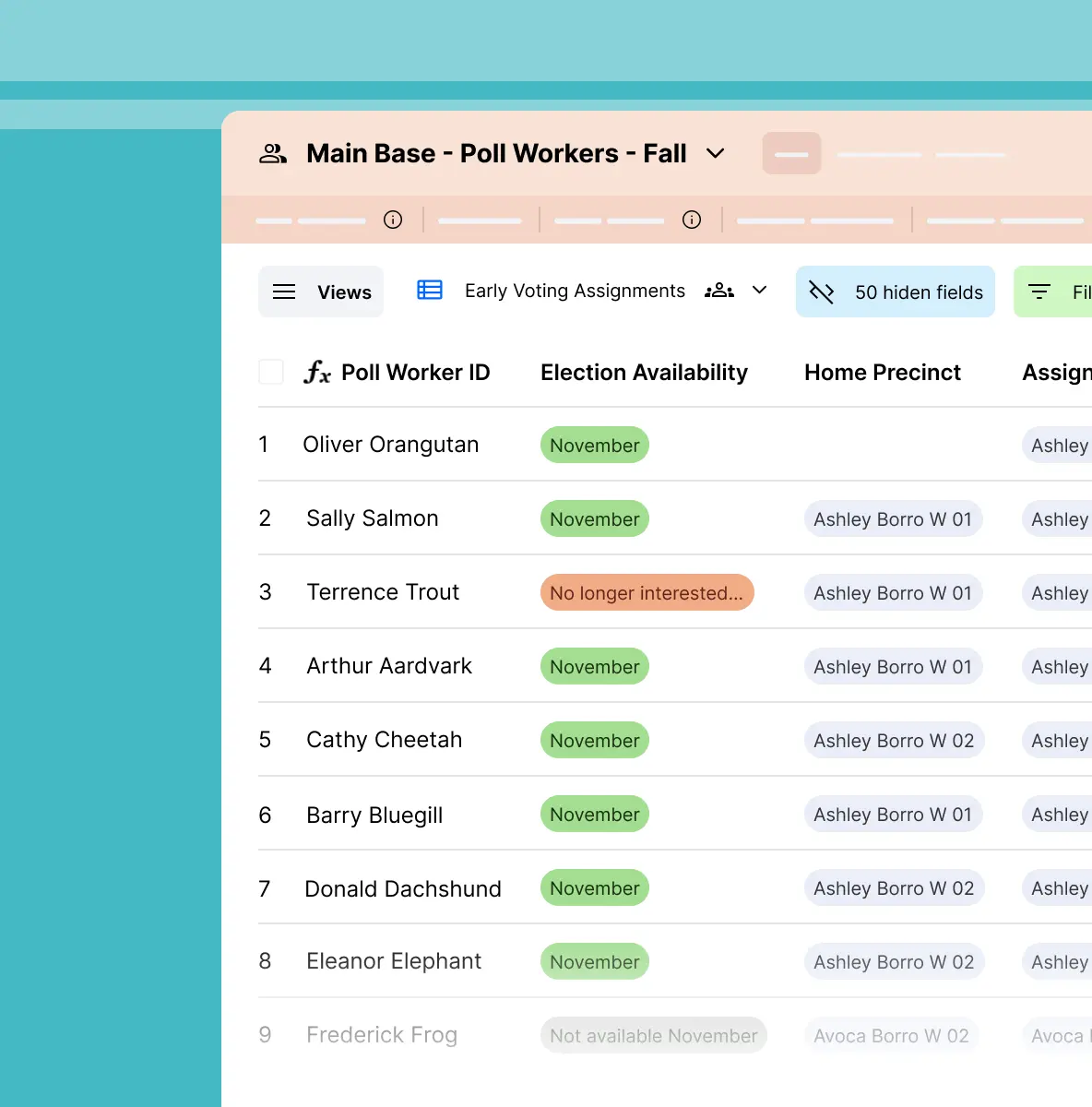
Task: Open the Election Availability column options
Action: [x=644, y=373]
